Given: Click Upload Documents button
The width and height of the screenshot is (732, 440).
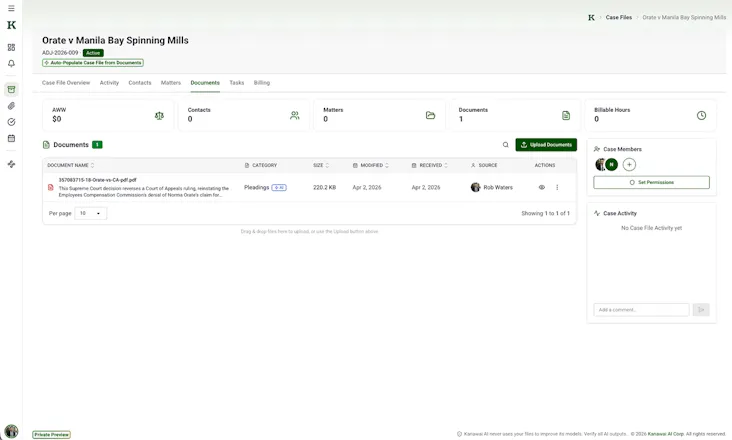Looking at the screenshot, I should click(546, 145).
